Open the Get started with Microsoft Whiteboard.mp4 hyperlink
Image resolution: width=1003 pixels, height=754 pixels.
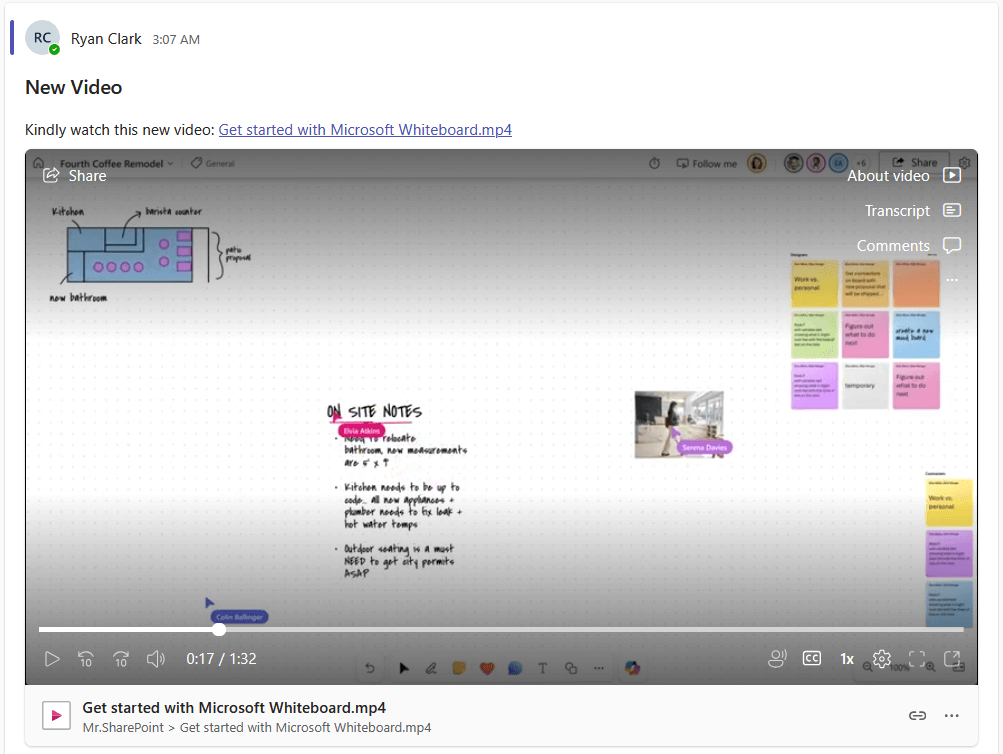tap(365, 130)
